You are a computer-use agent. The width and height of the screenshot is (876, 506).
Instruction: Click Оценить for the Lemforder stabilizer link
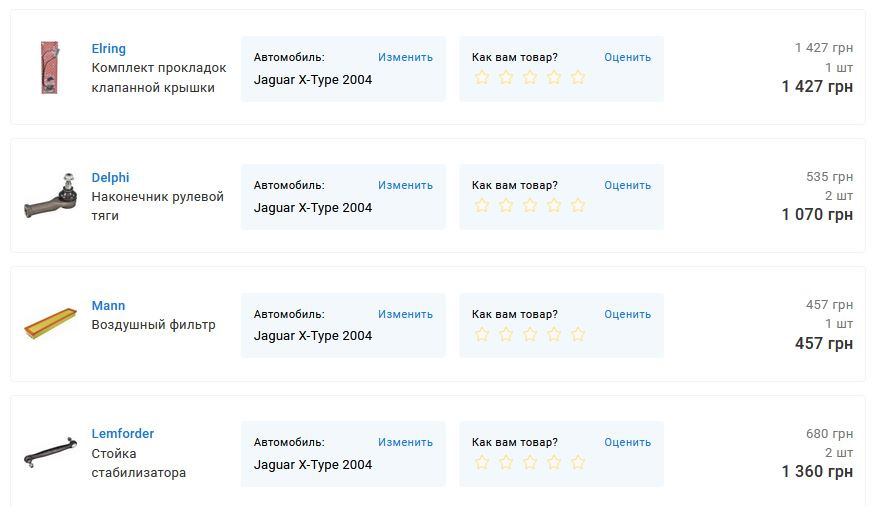coord(627,442)
